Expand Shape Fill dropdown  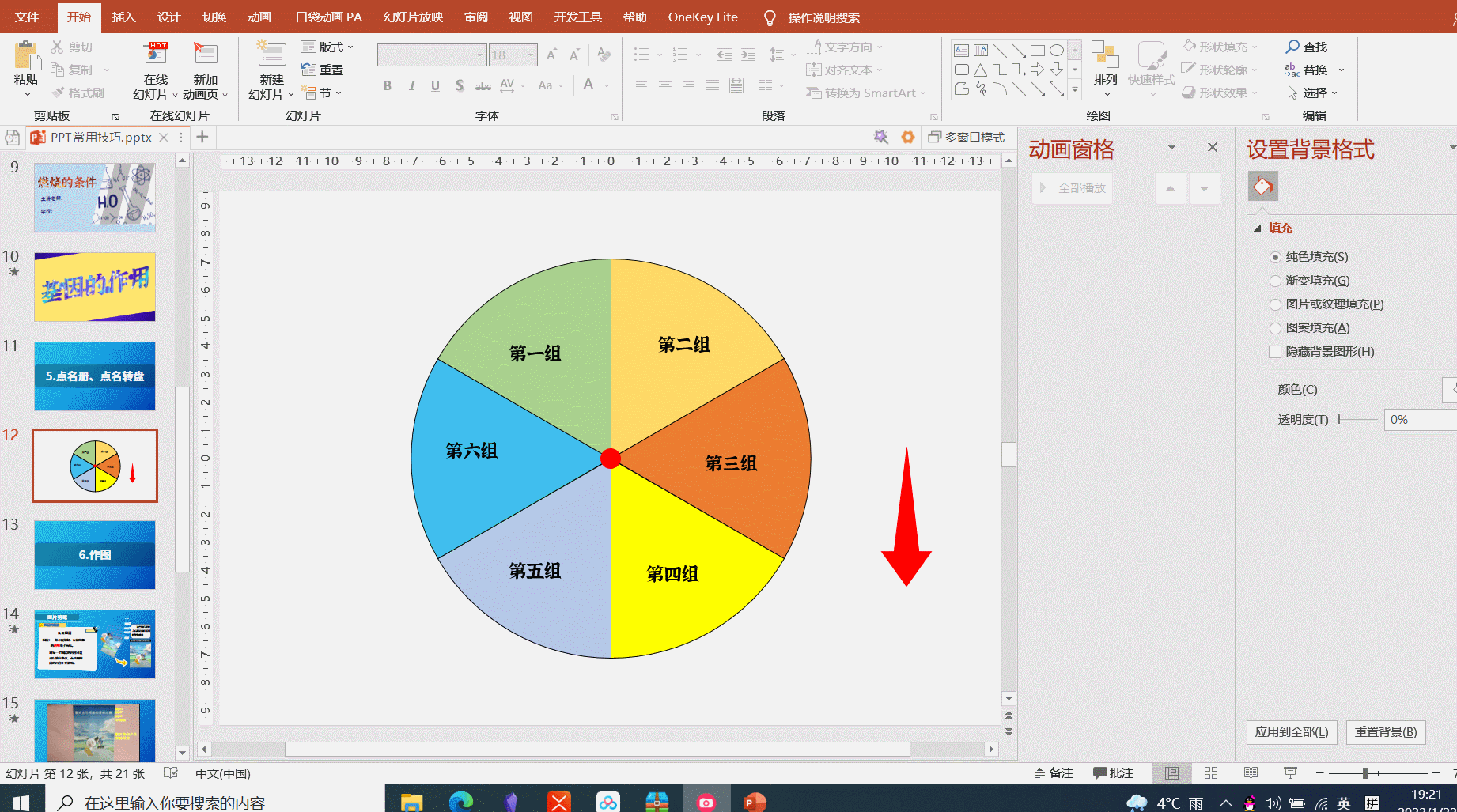coord(1255,47)
